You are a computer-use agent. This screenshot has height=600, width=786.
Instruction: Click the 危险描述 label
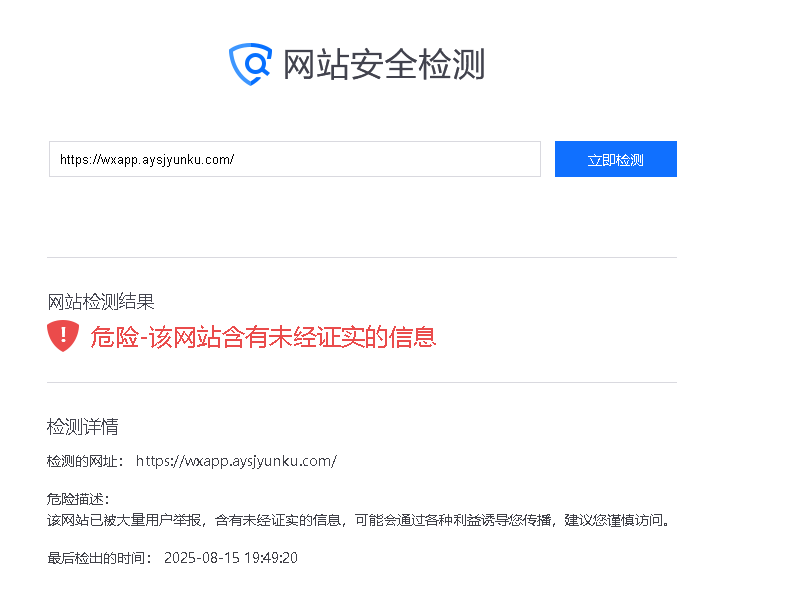[x=78, y=499]
